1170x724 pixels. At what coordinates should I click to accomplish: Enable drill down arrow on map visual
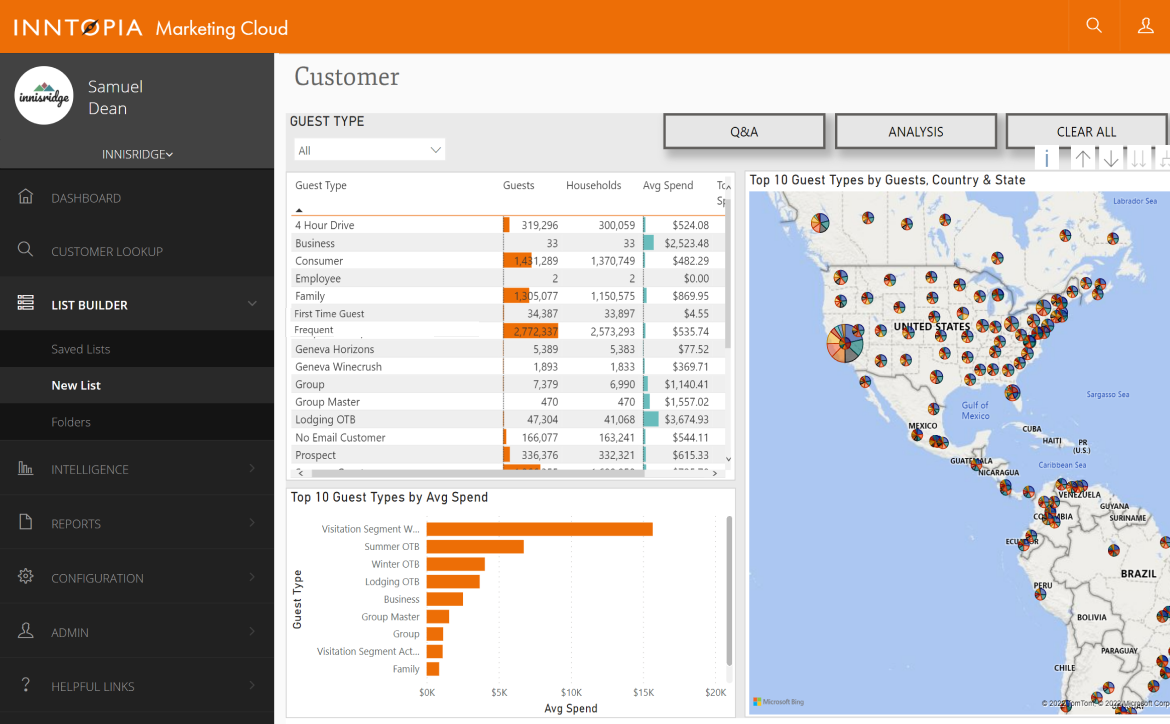[x=1111, y=159]
